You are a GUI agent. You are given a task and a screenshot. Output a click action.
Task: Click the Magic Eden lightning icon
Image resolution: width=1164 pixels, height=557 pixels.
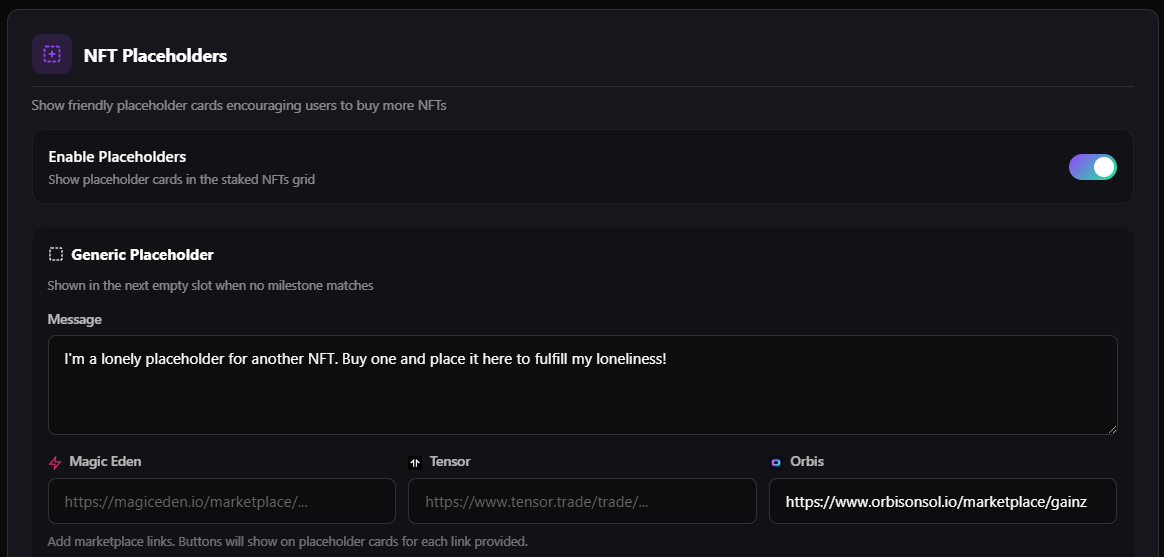(x=55, y=462)
